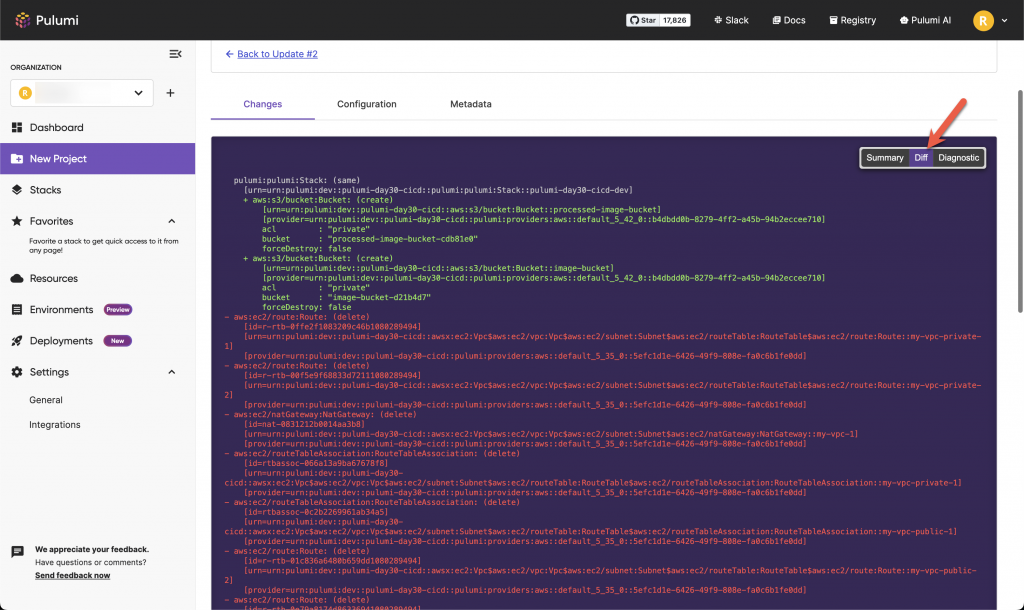The height and width of the screenshot is (610, 1024).
Task: Click the id line "rtbassoc-066a13a9ba67678f8"
Action: (315, 464)
